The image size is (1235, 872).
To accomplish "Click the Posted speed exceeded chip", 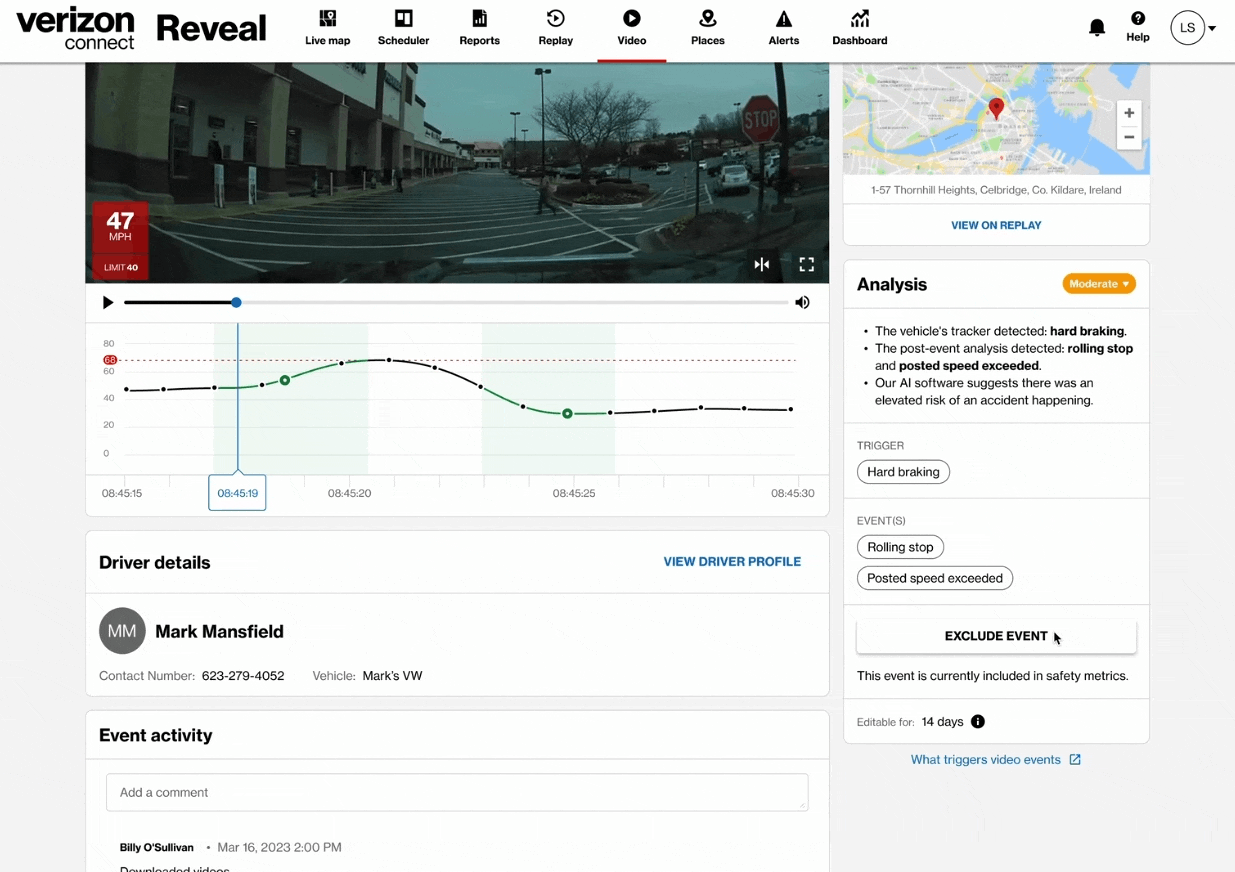I will coord(935,578).
